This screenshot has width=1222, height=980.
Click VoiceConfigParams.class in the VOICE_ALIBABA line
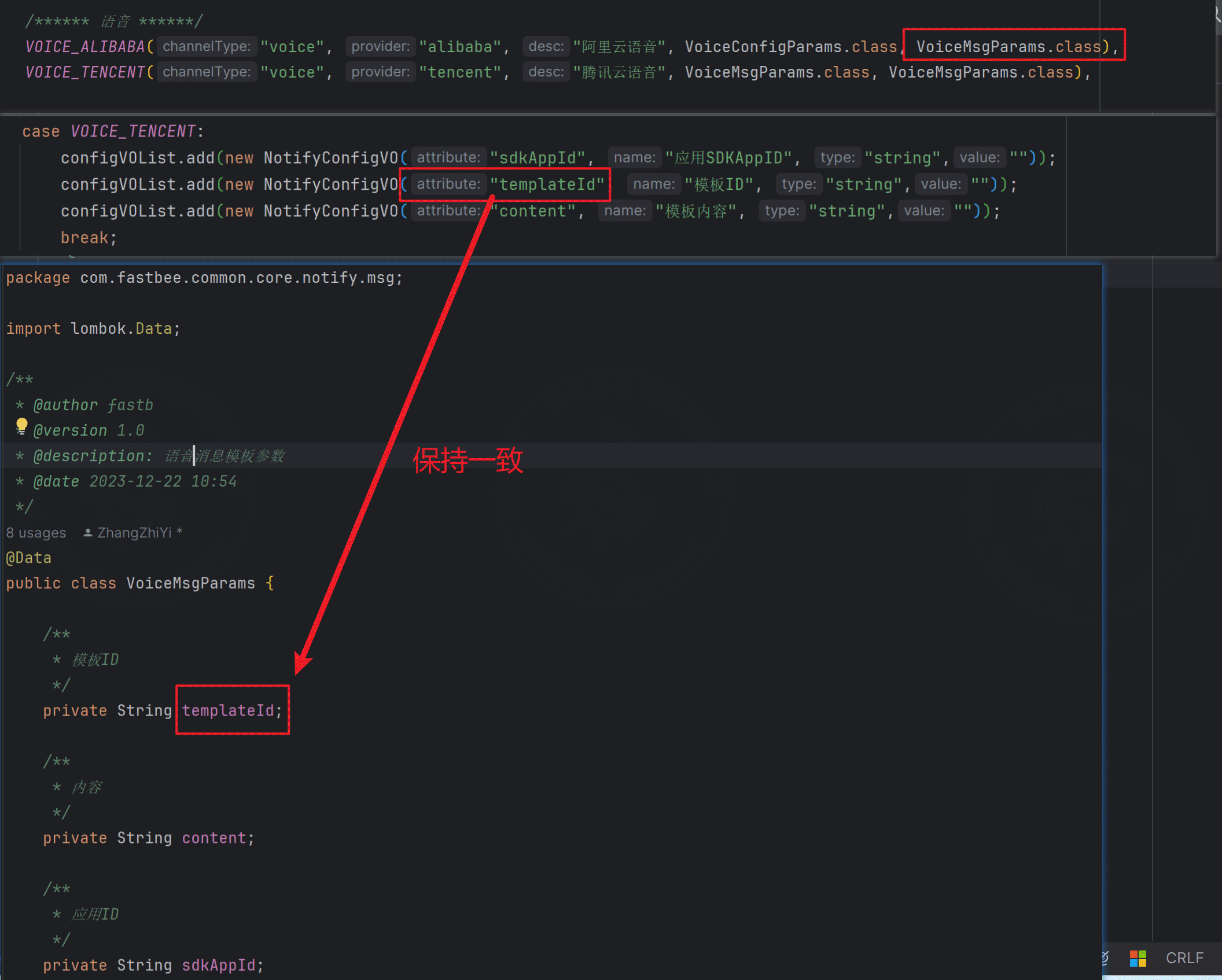(791, 47)
